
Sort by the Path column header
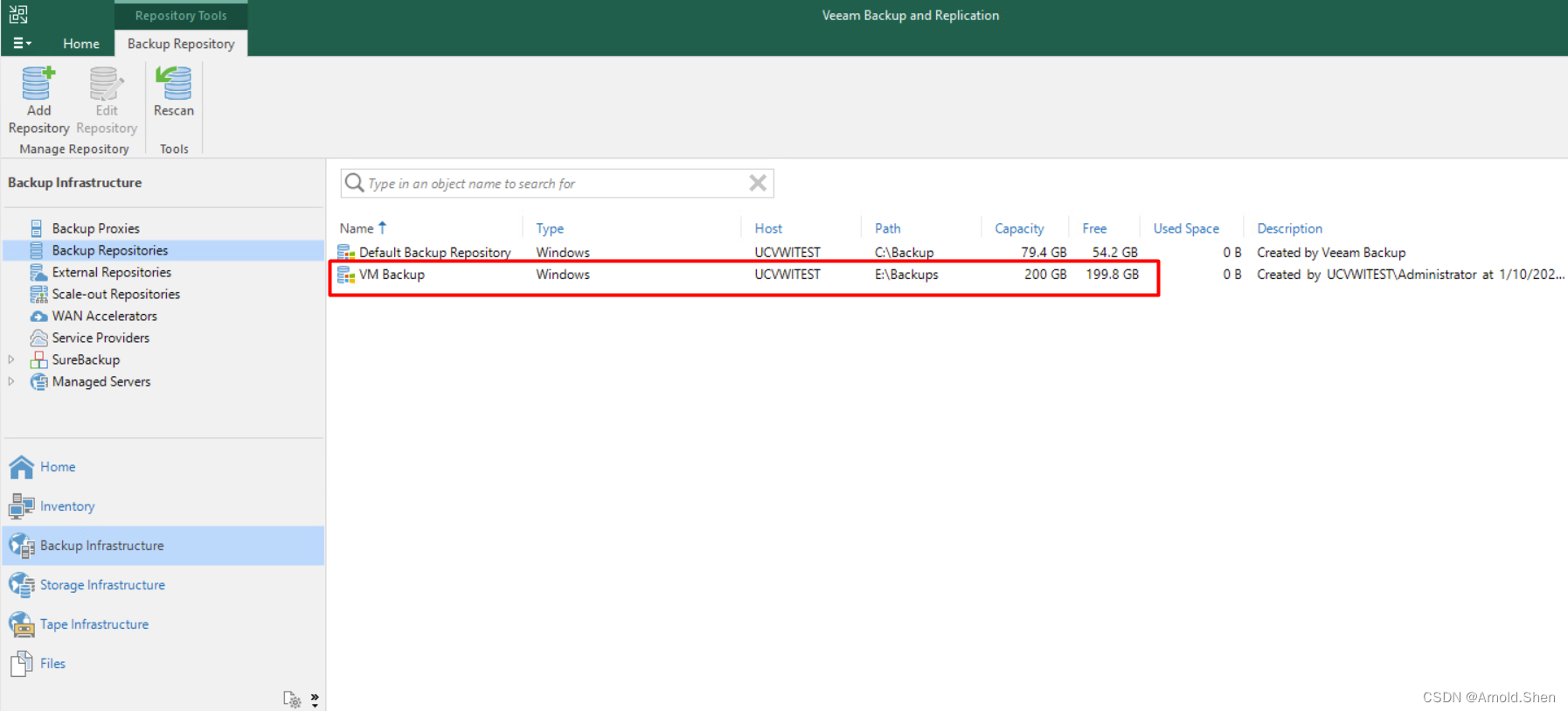tap(887, 228)
